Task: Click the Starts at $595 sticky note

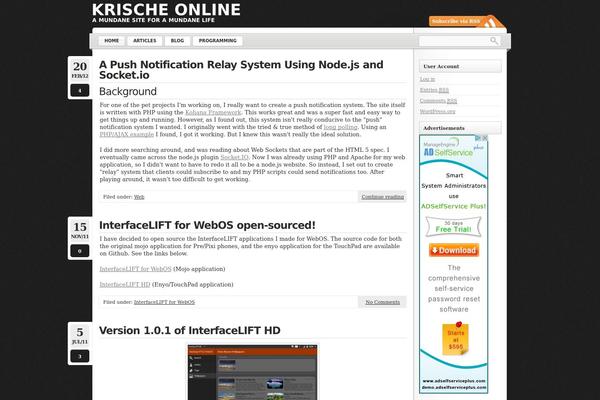Action: pos(455,339)
